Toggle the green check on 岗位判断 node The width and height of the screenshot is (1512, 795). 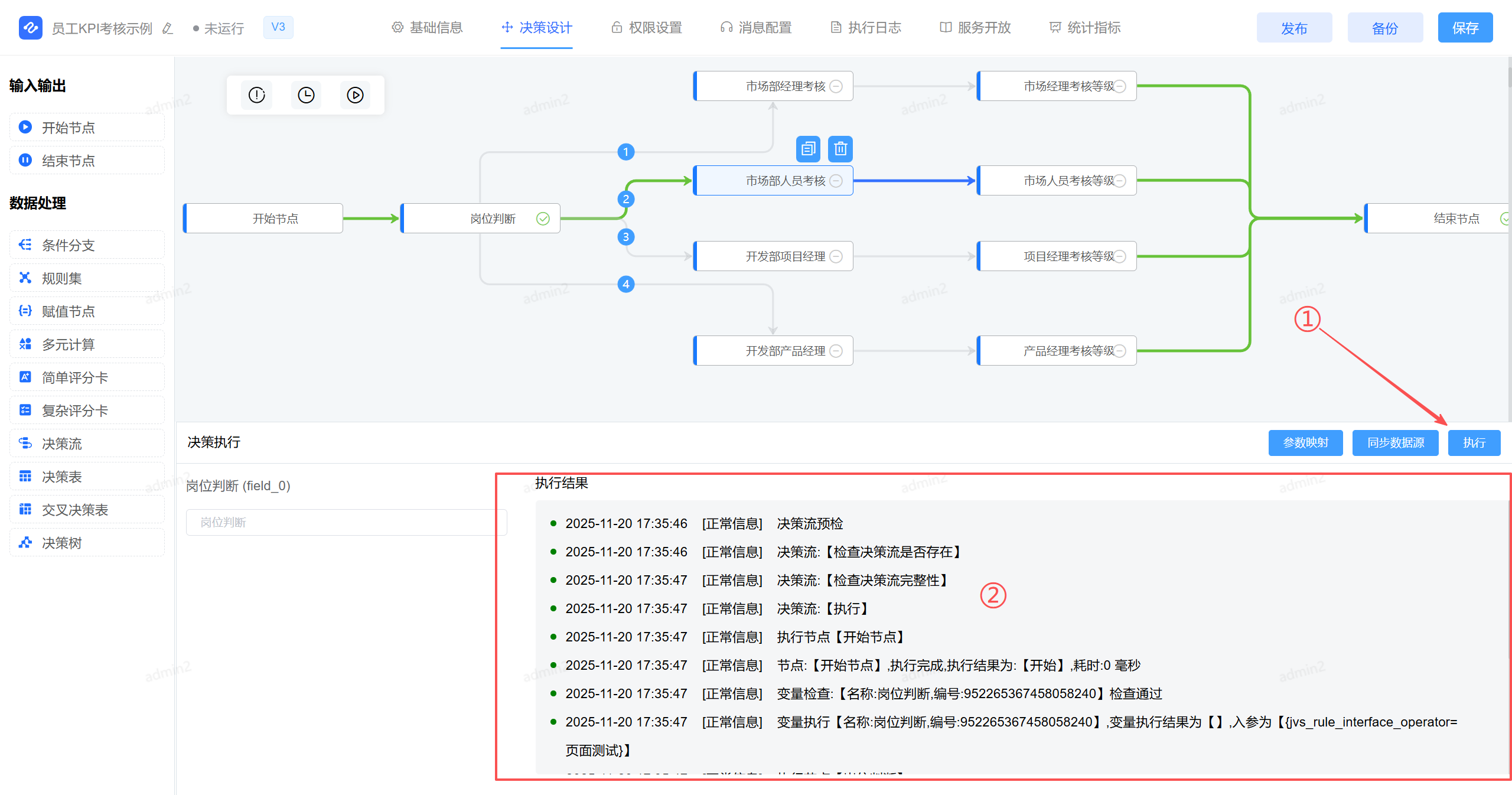[x=543, y=219]
